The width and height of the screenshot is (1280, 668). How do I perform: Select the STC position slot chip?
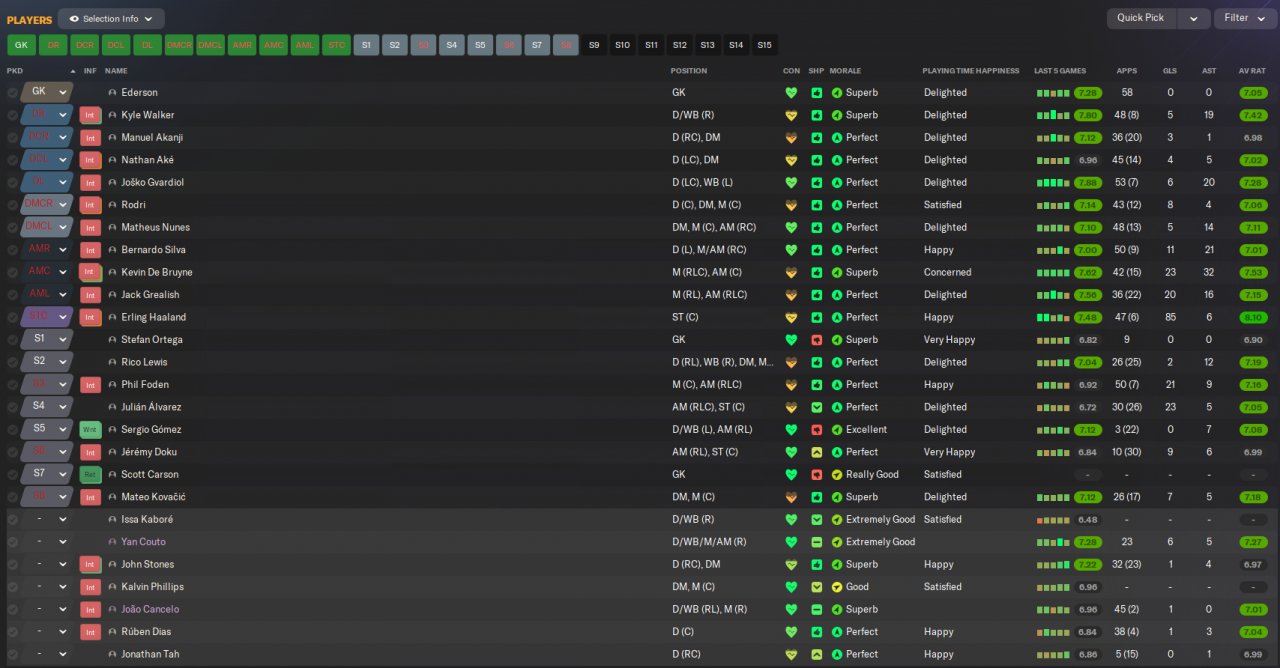(337, 45)
